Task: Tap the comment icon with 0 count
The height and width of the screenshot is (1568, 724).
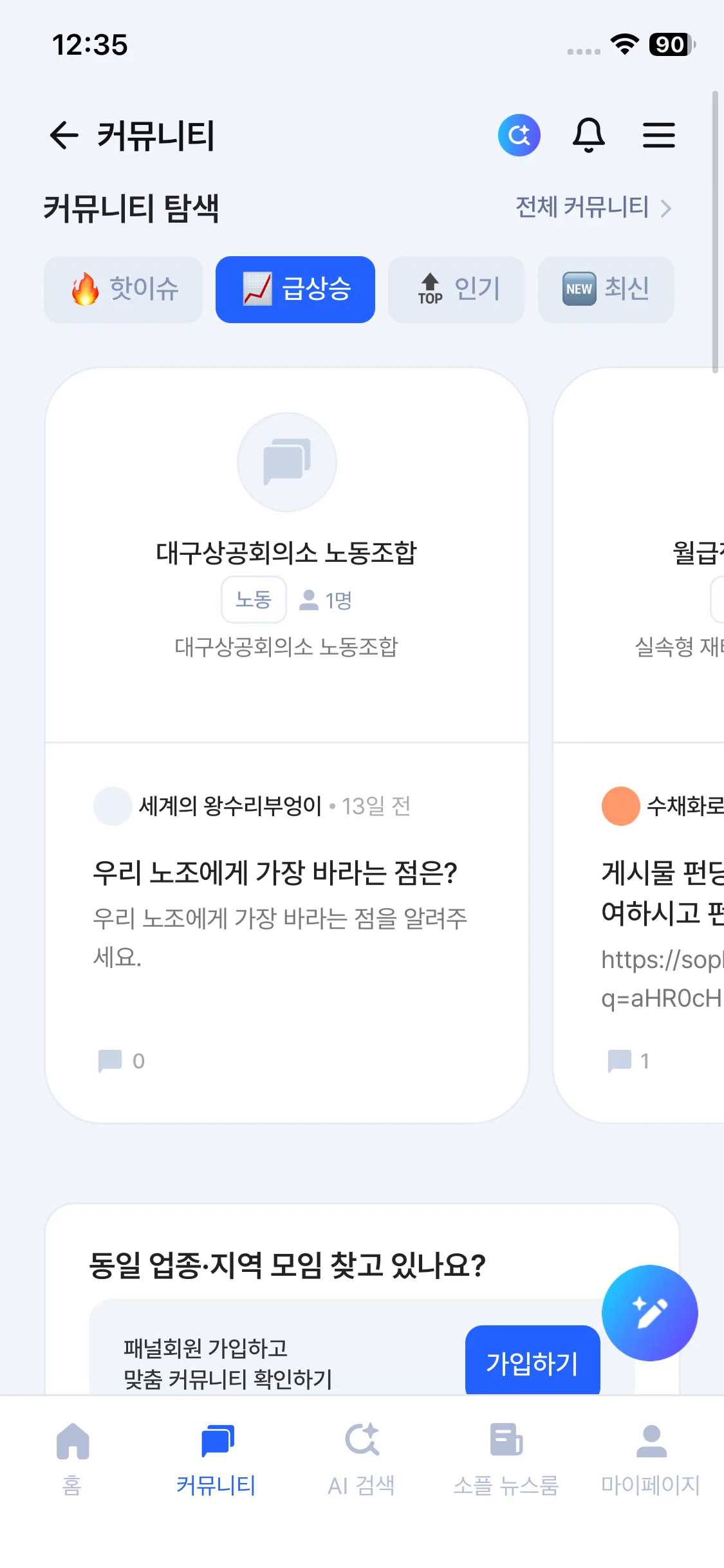Action: [110, 1061]
